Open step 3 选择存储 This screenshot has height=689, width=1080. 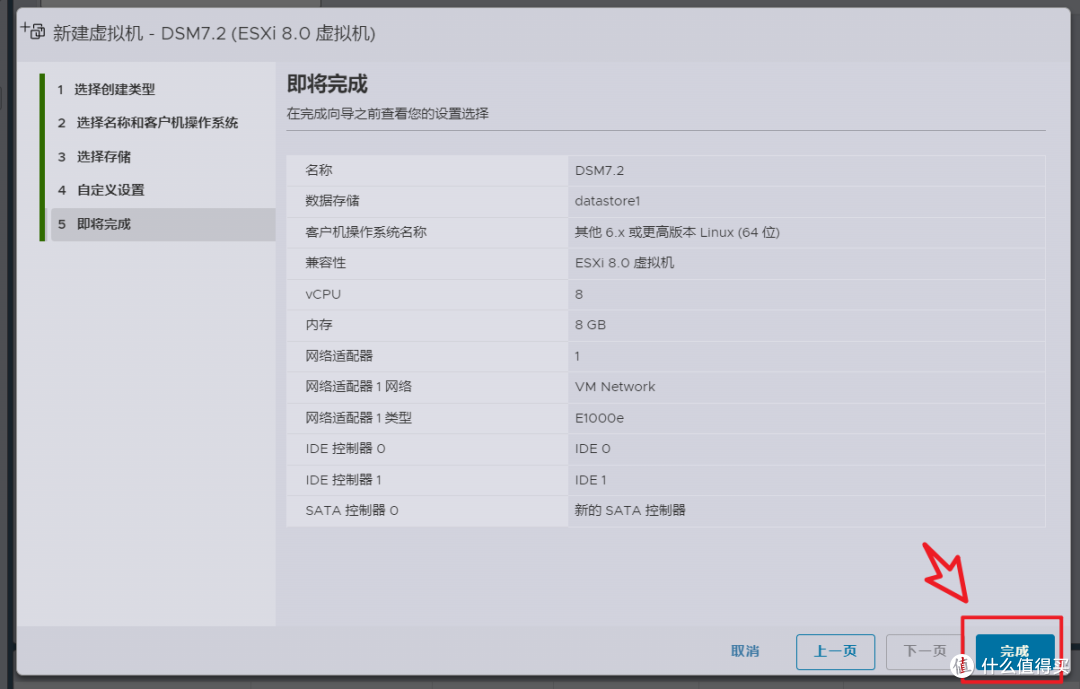[x=94, y=156]
